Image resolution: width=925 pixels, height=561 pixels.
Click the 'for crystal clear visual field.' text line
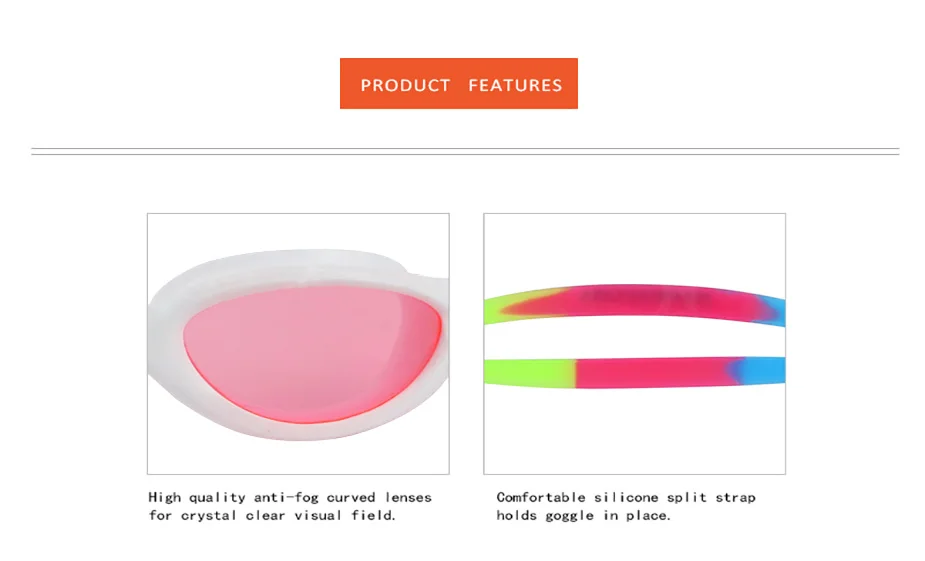272,515
